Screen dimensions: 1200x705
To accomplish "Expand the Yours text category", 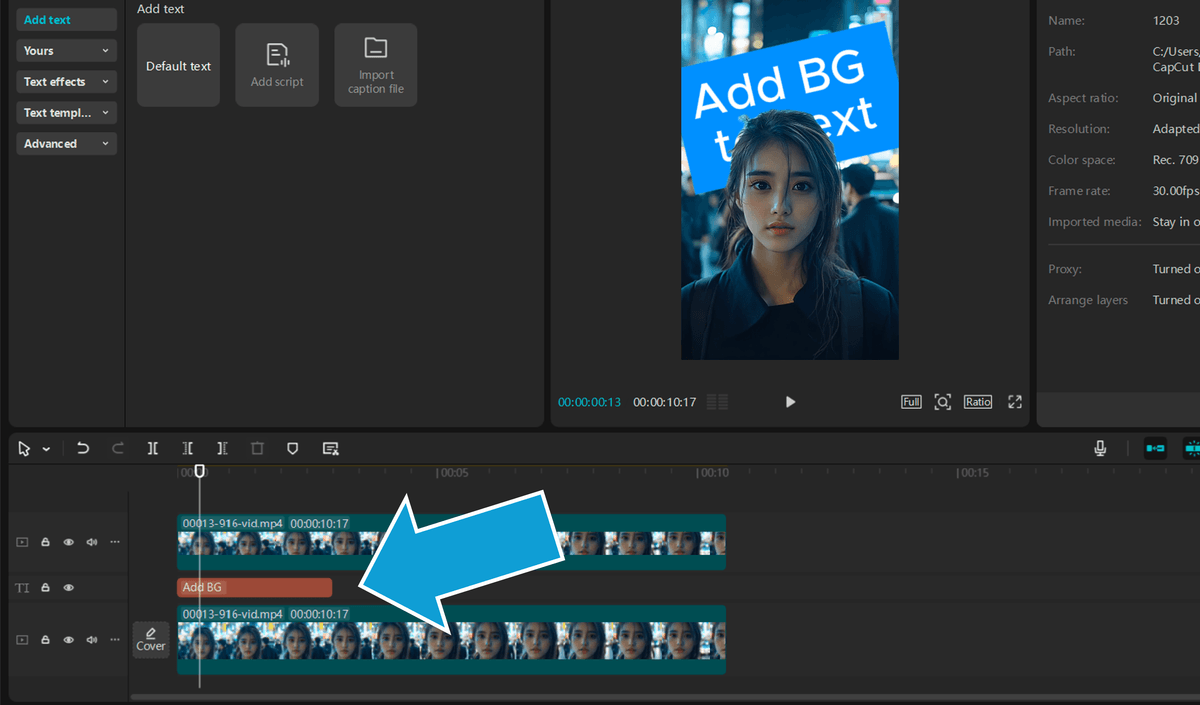I will pos(66,51).
